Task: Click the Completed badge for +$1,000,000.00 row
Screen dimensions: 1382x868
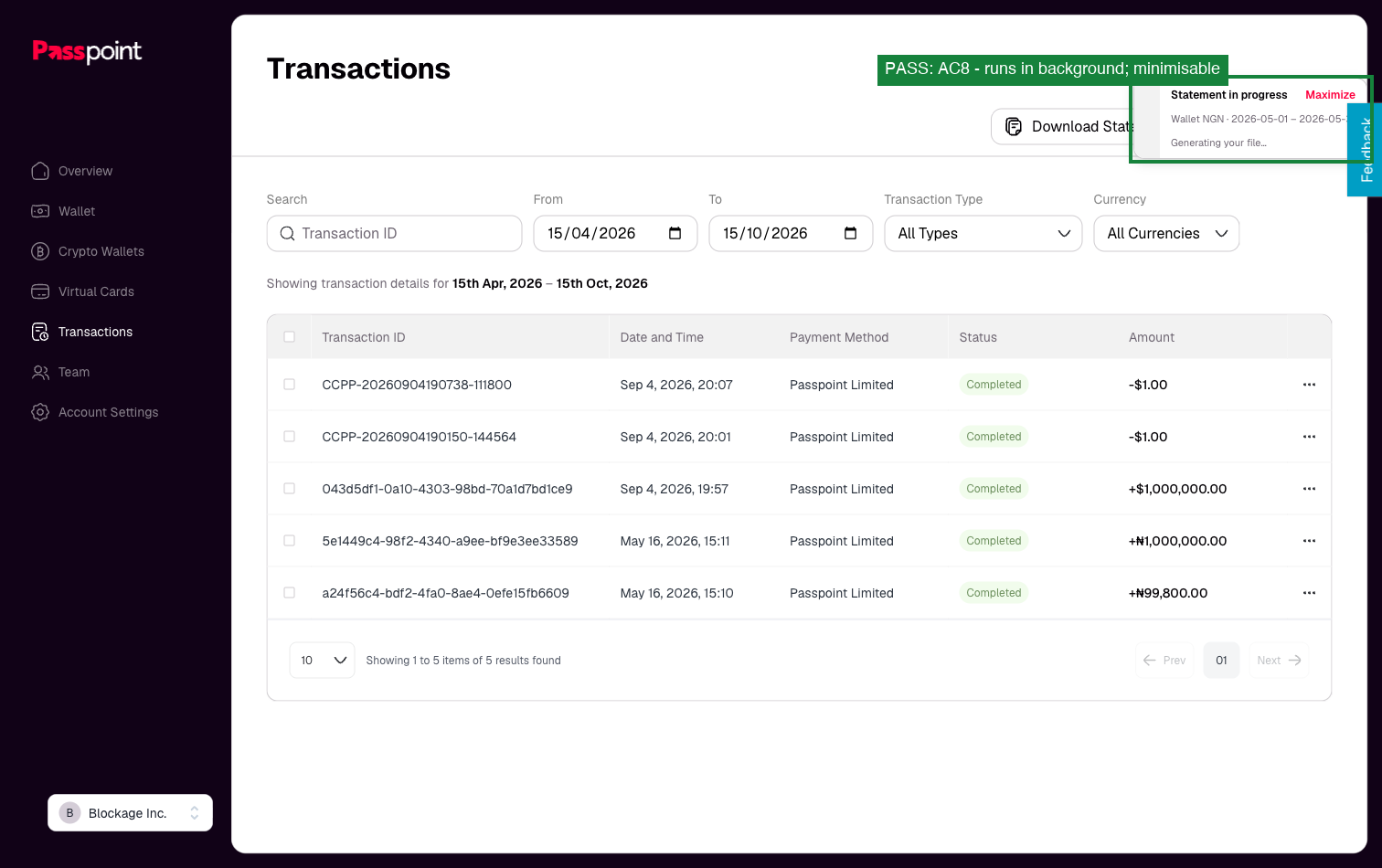Action: pos(994,489)
